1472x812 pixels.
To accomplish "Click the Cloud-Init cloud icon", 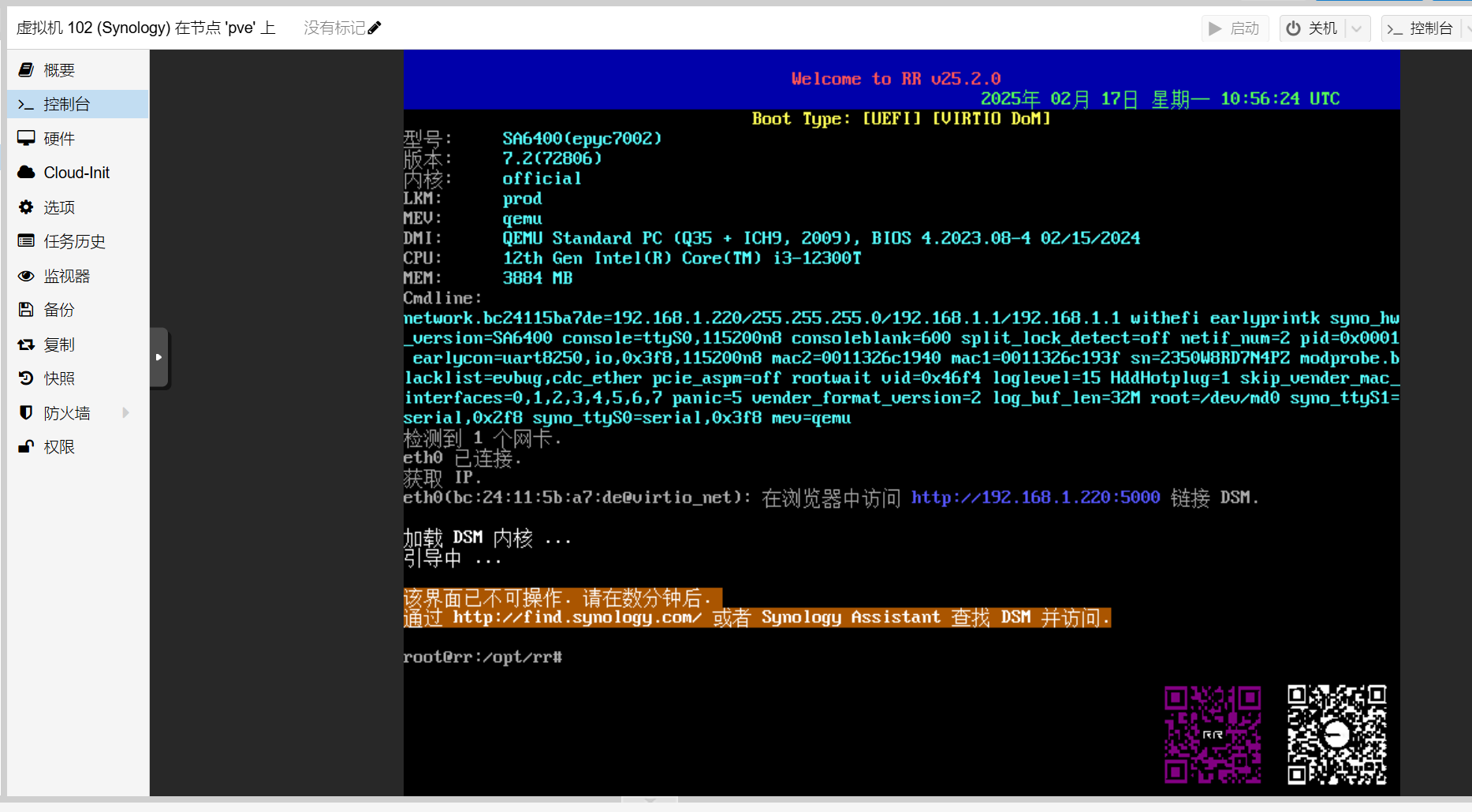I will coord(26,173).
